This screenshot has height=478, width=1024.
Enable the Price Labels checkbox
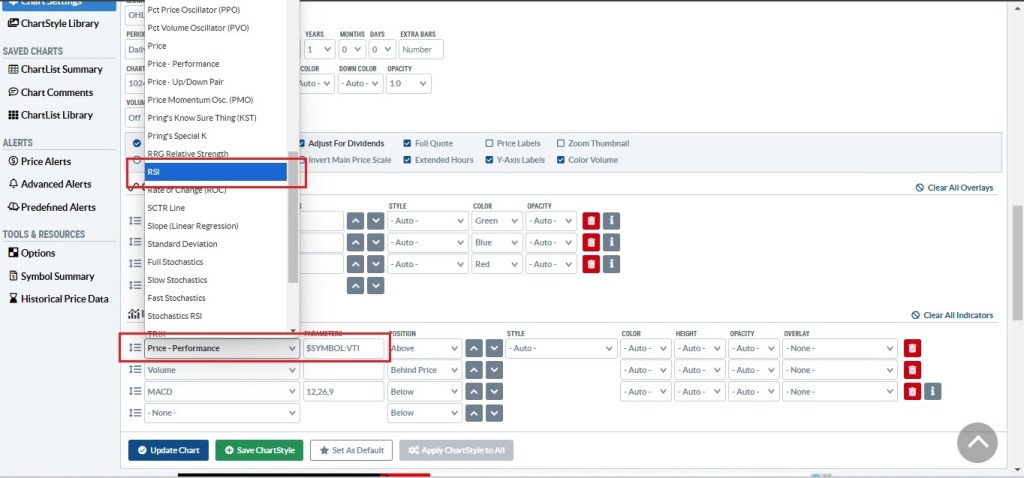[489, 143]
